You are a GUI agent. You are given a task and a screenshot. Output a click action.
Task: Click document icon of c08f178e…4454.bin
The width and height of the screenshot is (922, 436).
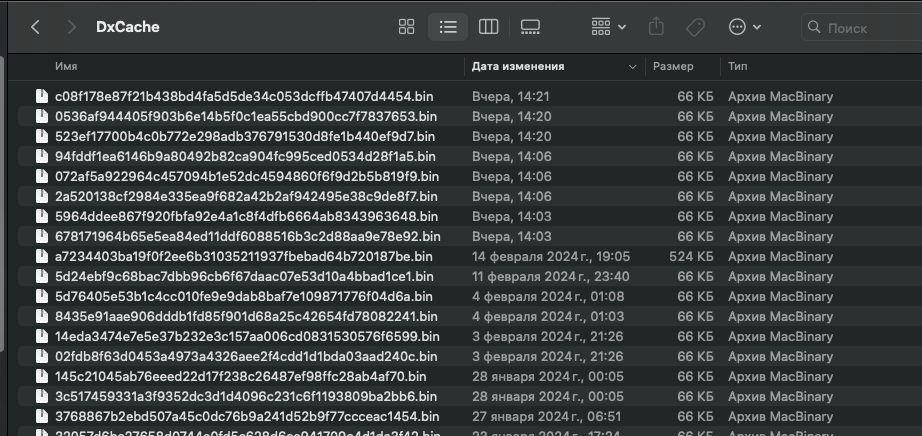click(x=41, y=96)
